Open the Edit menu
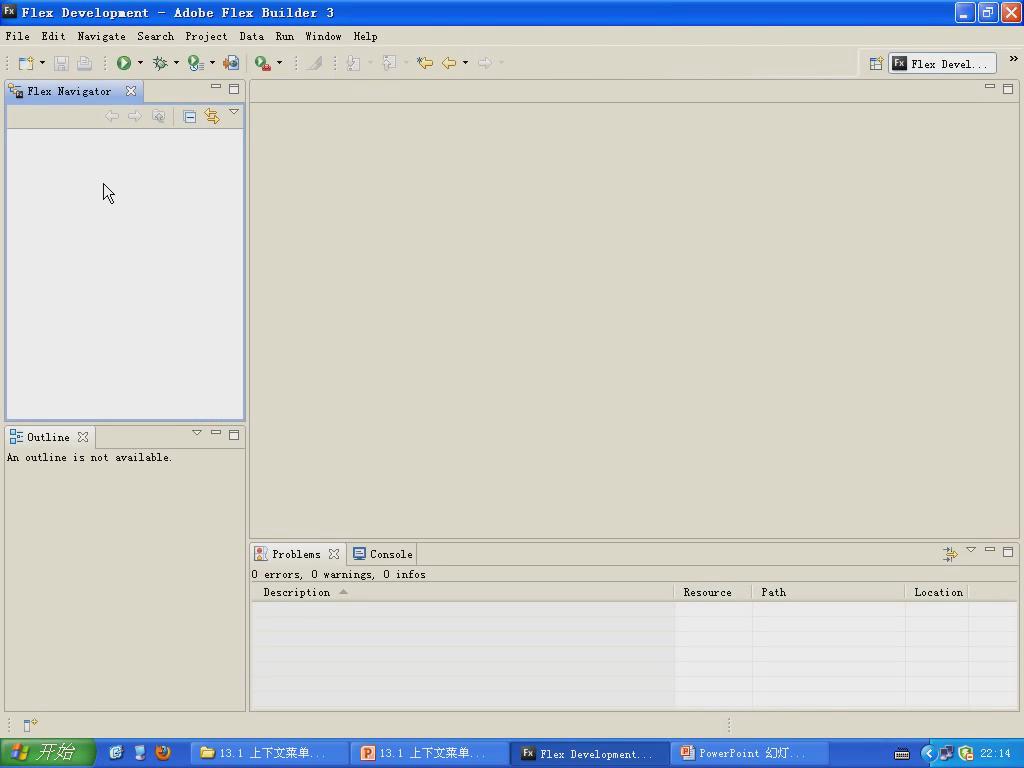The height and width of the screenshot is (768, 1024). tap(54, 37)
